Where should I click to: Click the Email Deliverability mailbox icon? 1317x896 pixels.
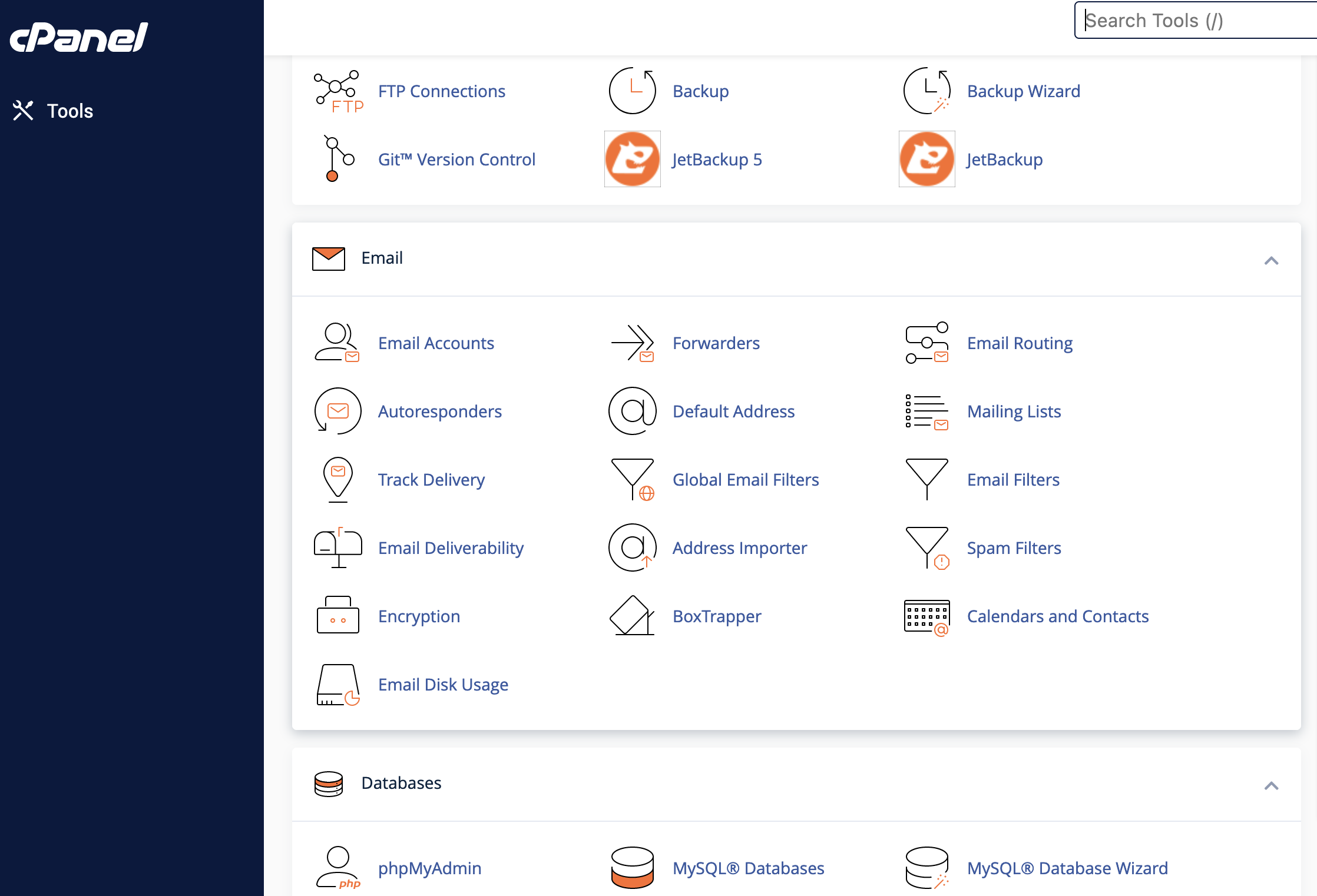click(338, 547)
